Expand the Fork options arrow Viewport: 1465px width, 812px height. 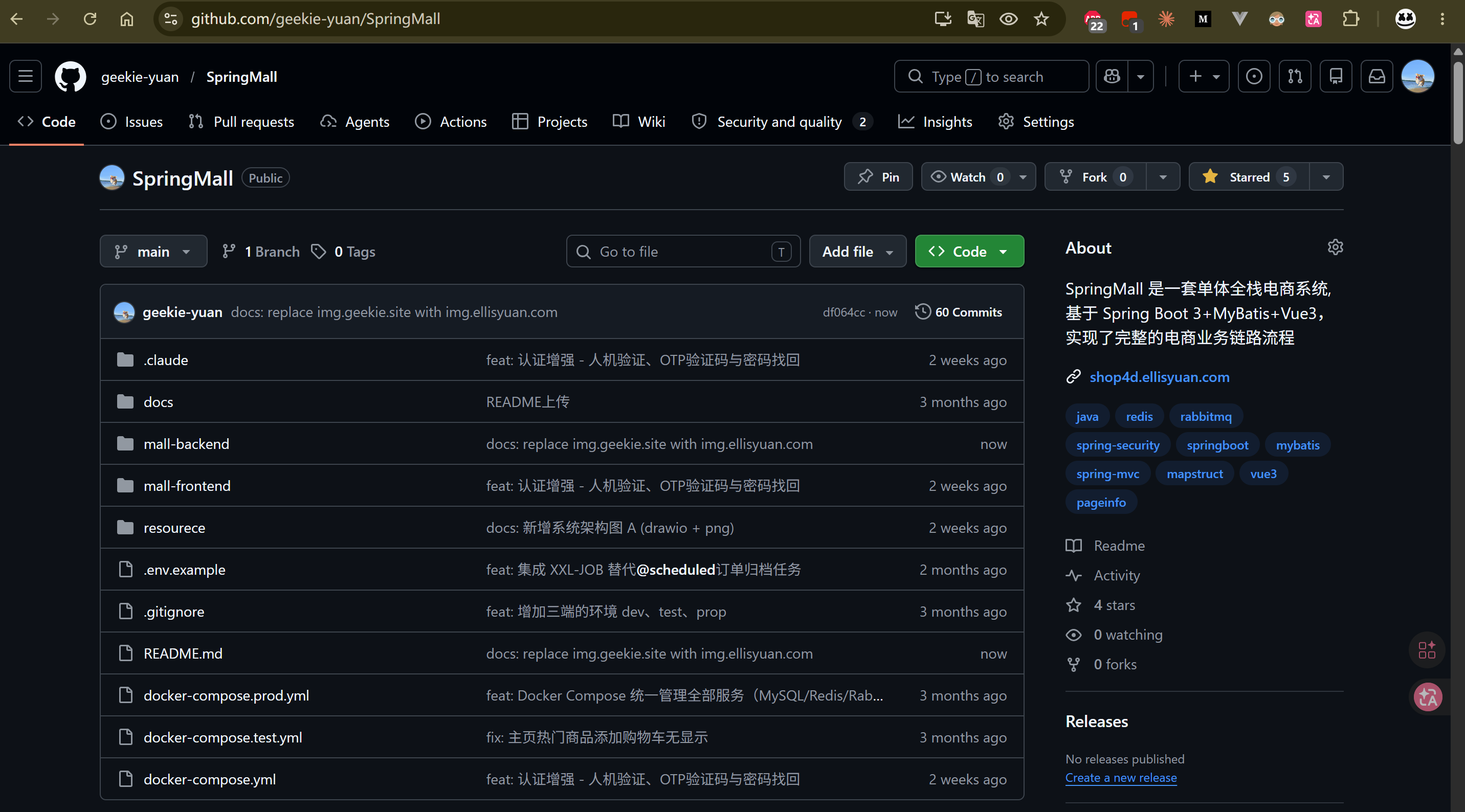tap(1163, 177)
